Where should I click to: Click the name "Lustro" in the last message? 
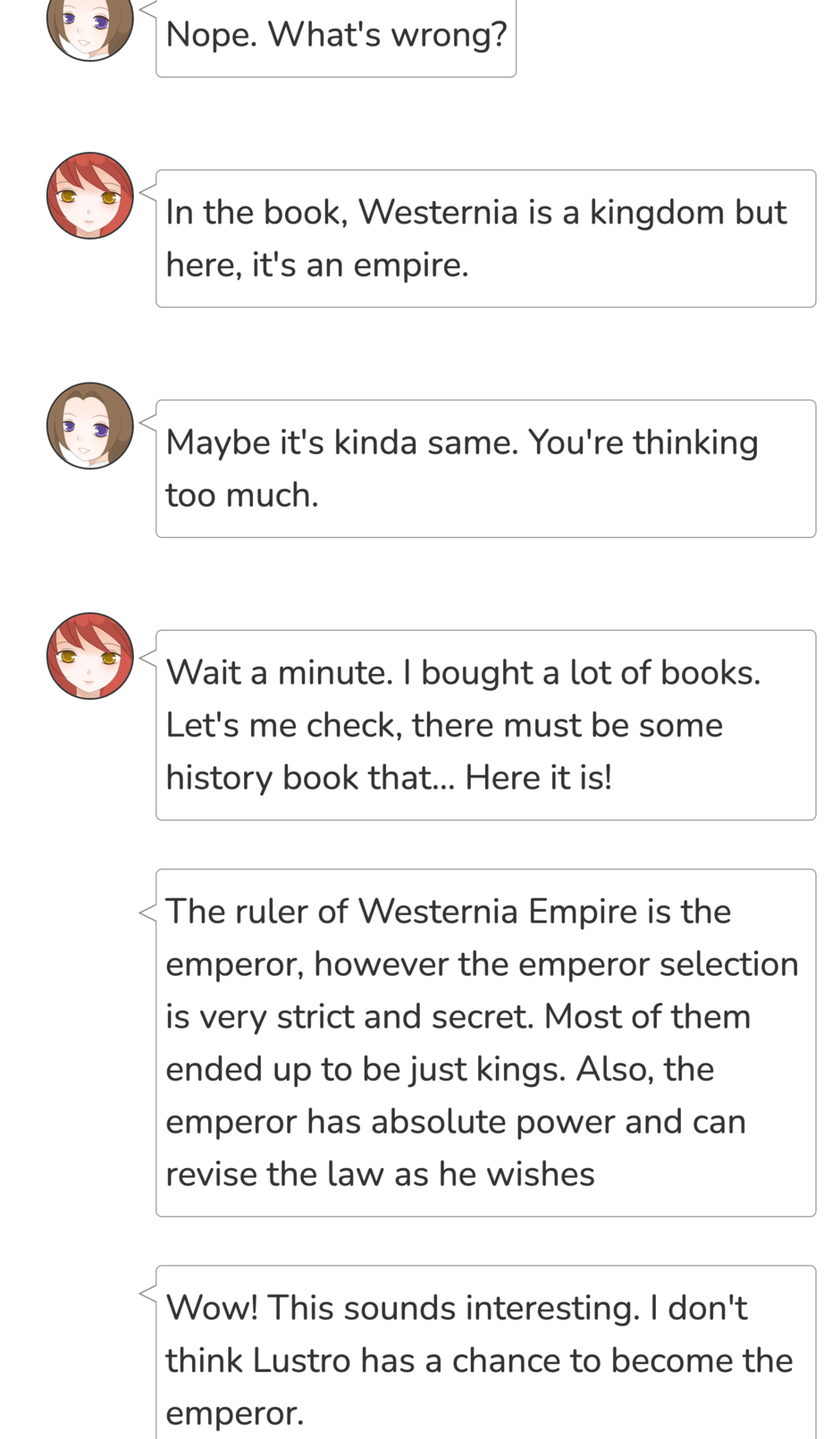tap(302, 1360)
